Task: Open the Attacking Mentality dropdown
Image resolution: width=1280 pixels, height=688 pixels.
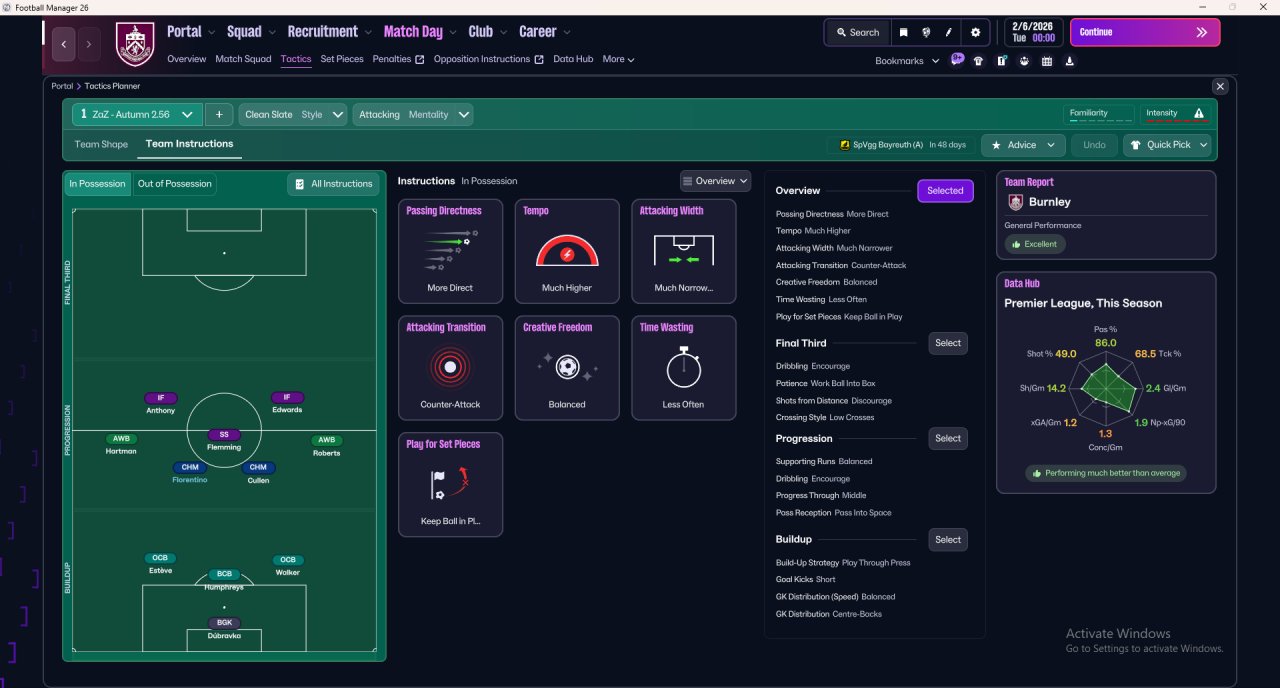Action: [413, 114]
